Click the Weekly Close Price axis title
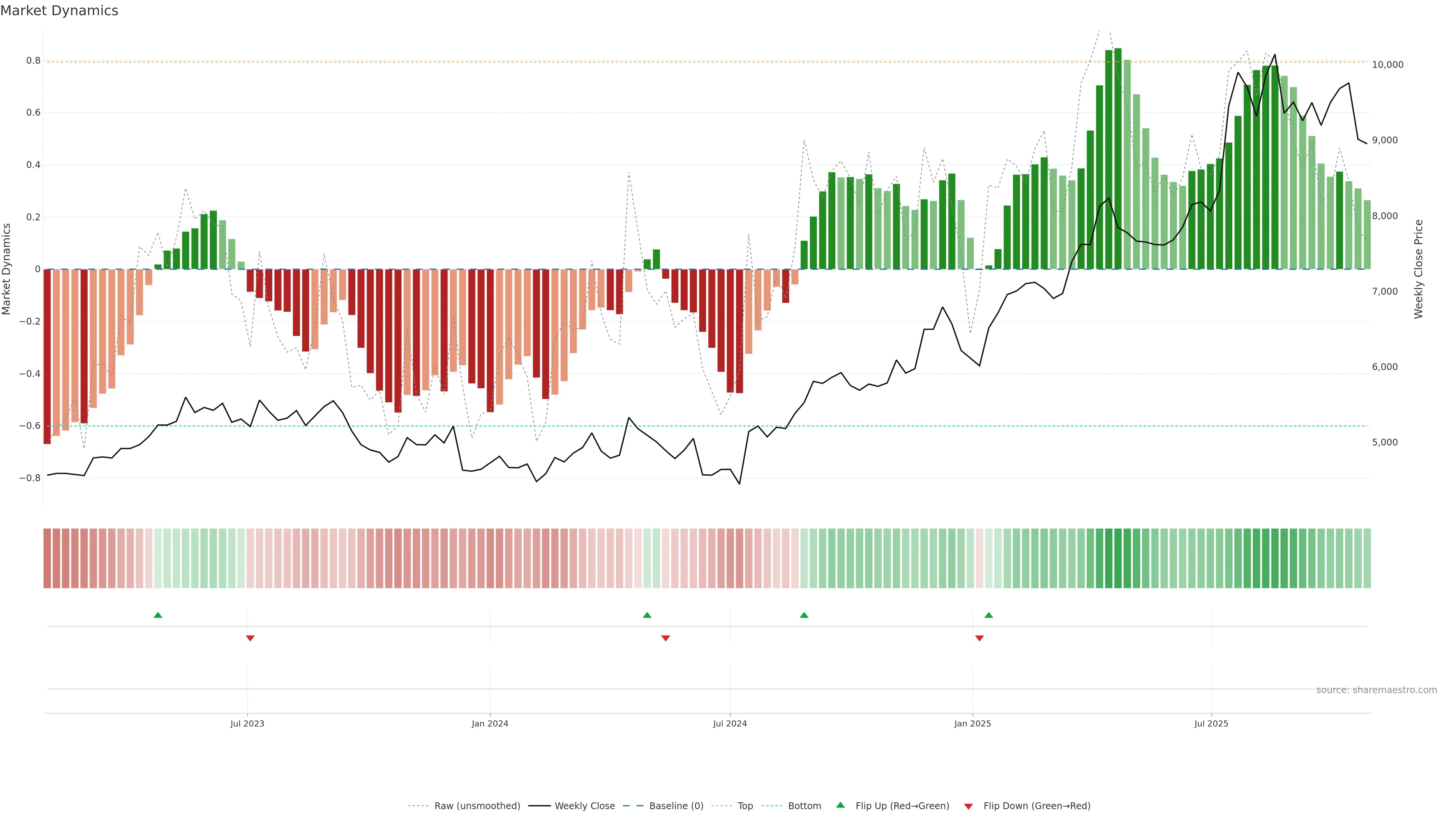 1418,269
